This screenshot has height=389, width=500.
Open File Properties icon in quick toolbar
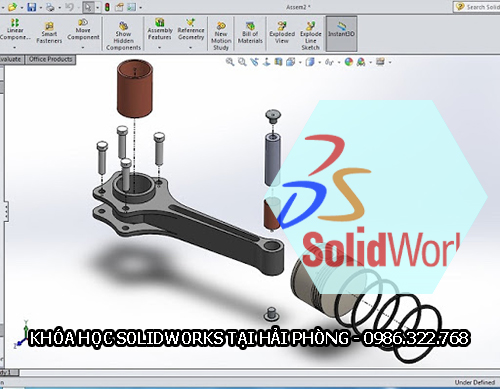(119, 7)
